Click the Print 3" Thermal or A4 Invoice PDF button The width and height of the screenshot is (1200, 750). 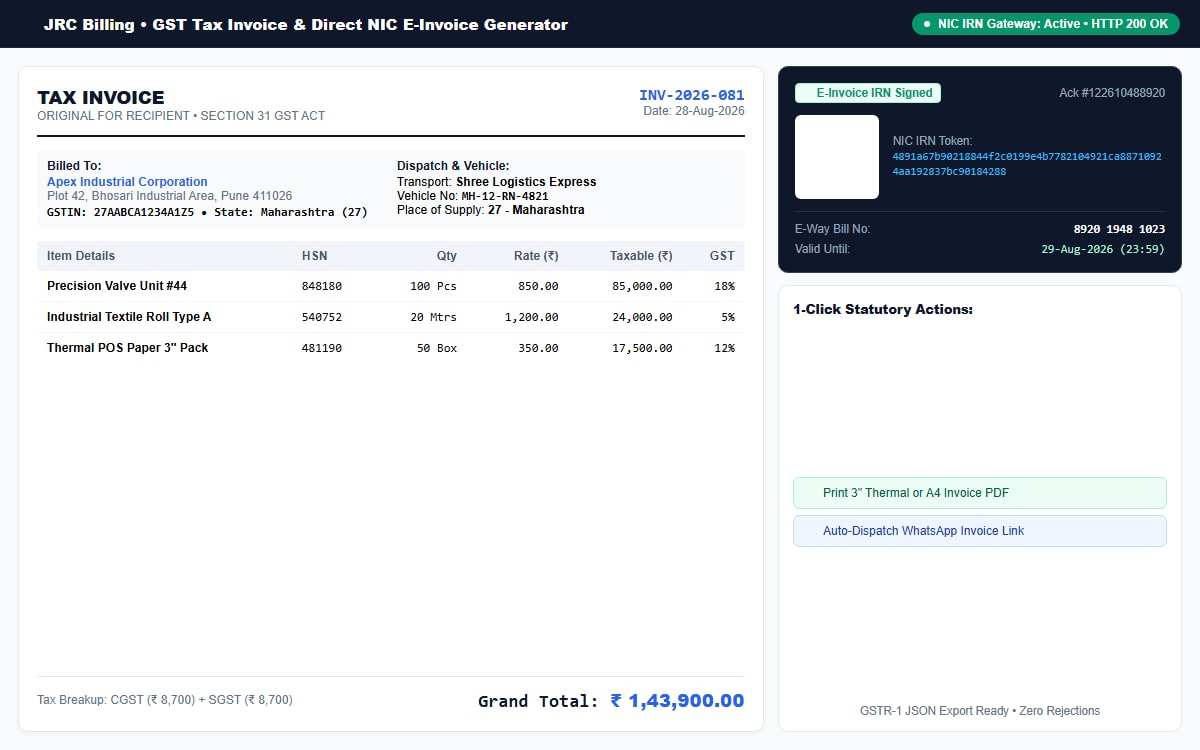click(x=980, y=493)
